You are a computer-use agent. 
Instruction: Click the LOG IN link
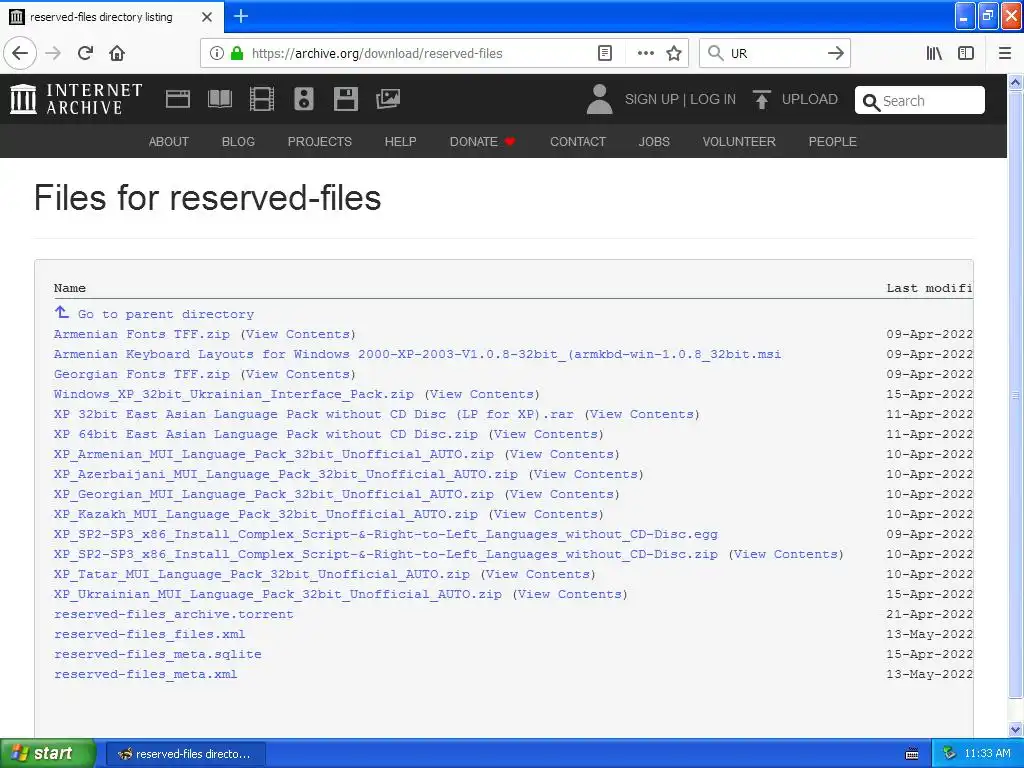(713, 99)
